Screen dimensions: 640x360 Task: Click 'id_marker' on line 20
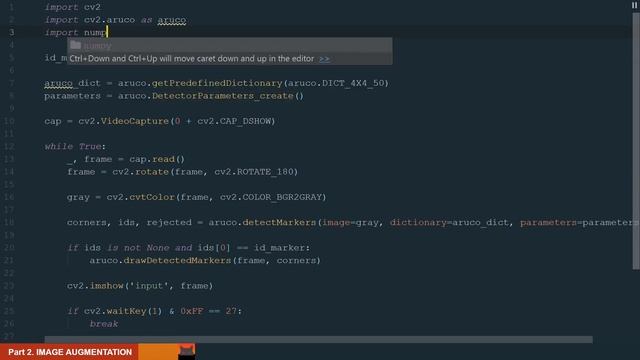point(279,248)
